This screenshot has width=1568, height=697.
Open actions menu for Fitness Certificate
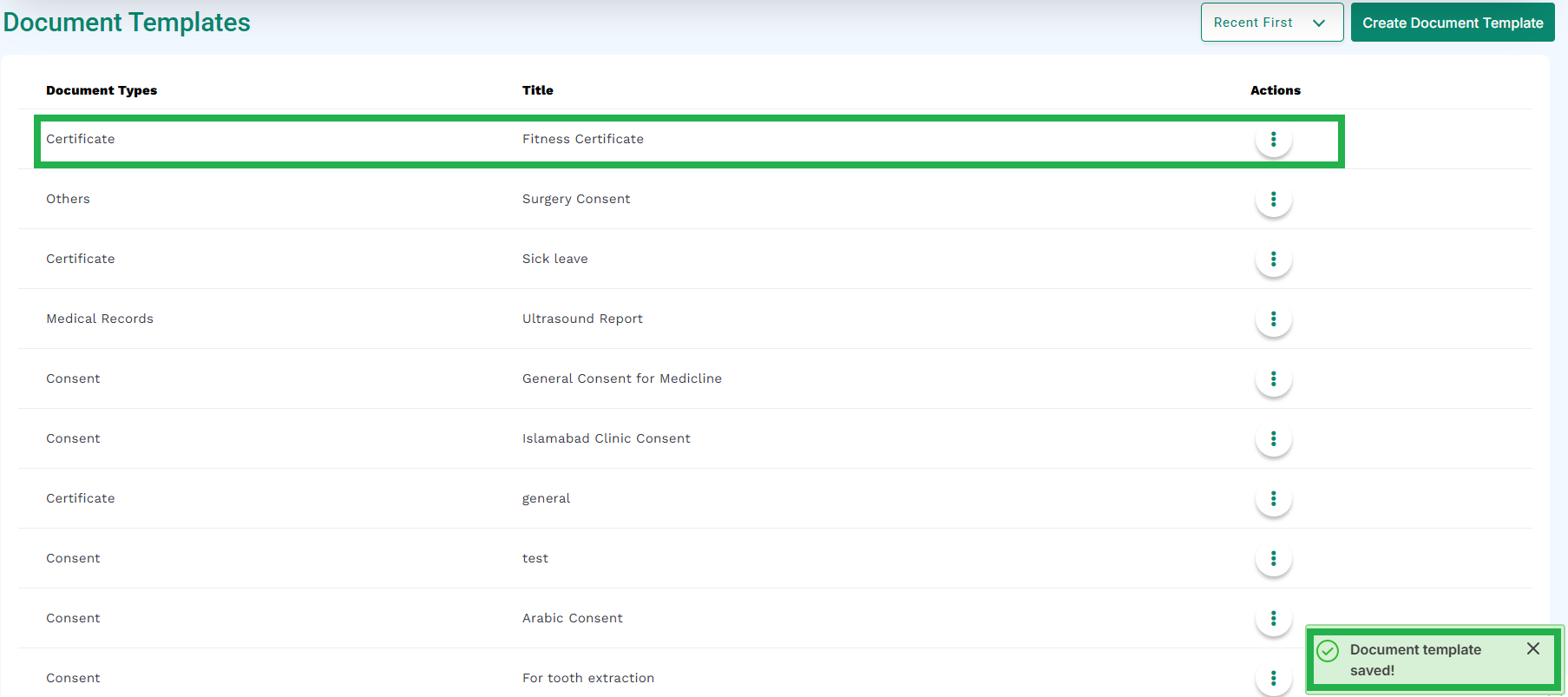[x=1273, y=139]
